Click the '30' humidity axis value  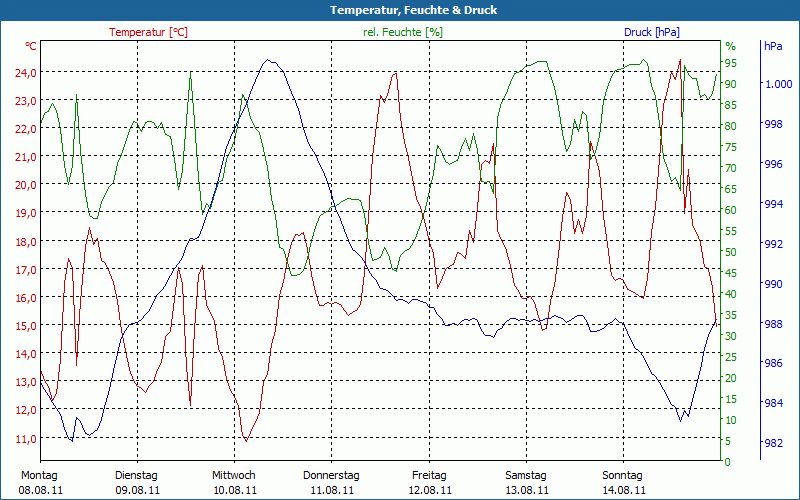731,336
